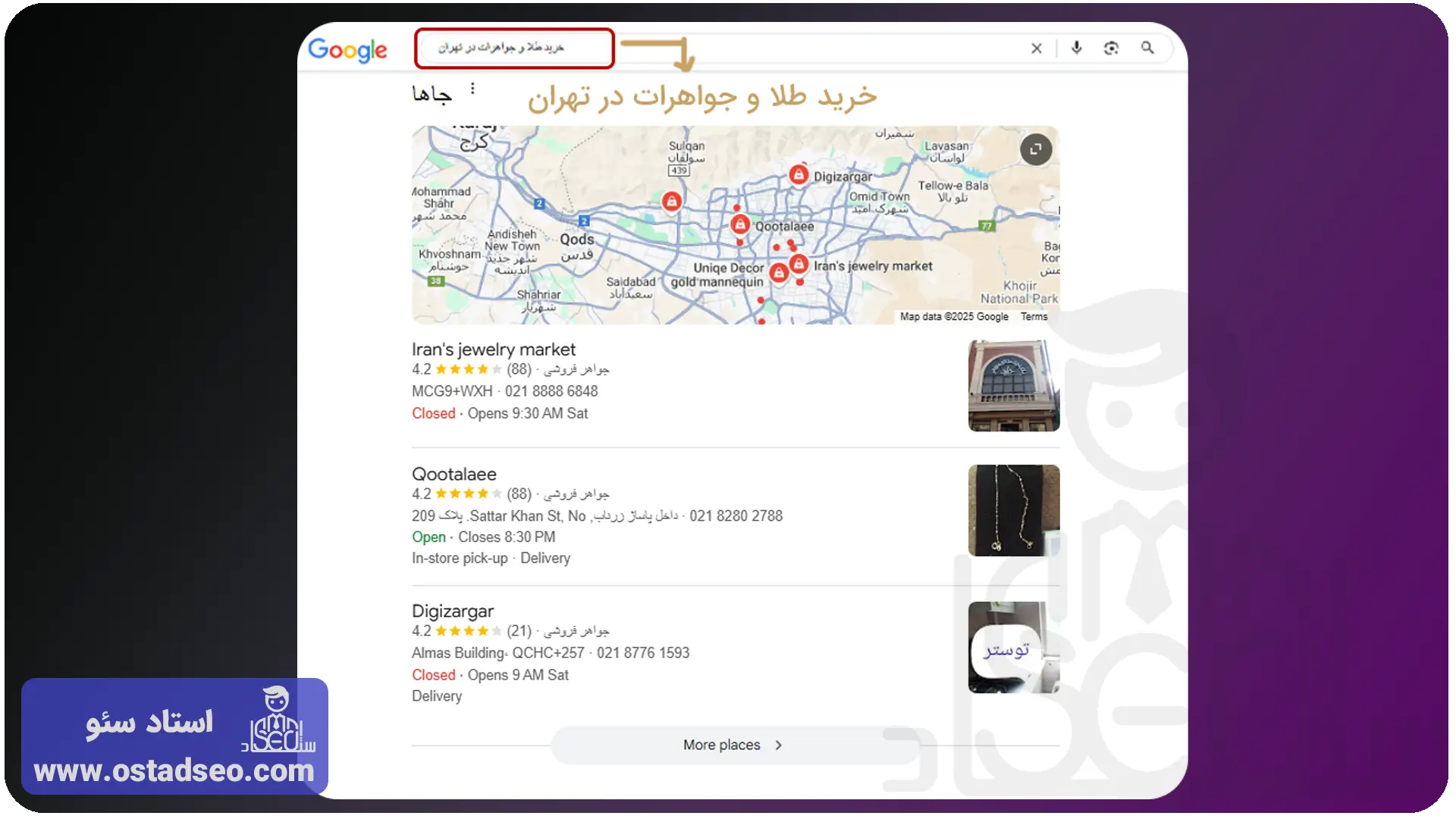The width and height of the screenshot is (1456, 819).
Task: Select the Uniqe Decor gold mannequin map pin
Action: (x=778, y=273)
